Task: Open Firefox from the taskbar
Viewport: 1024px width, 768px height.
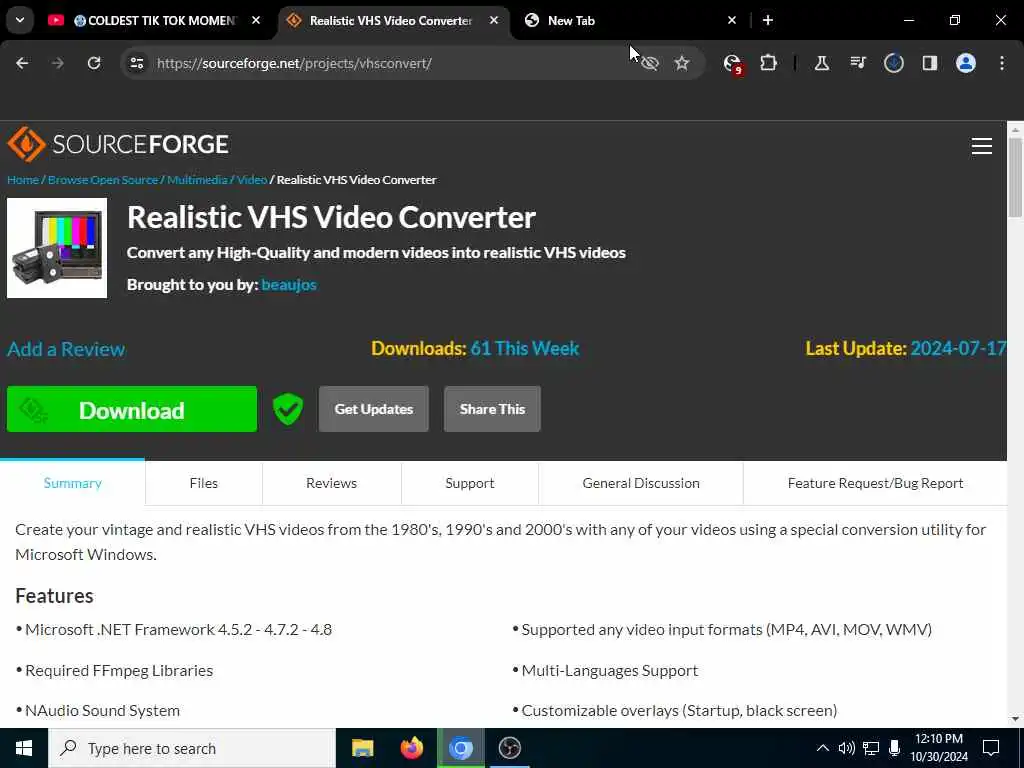Action: 411,748
